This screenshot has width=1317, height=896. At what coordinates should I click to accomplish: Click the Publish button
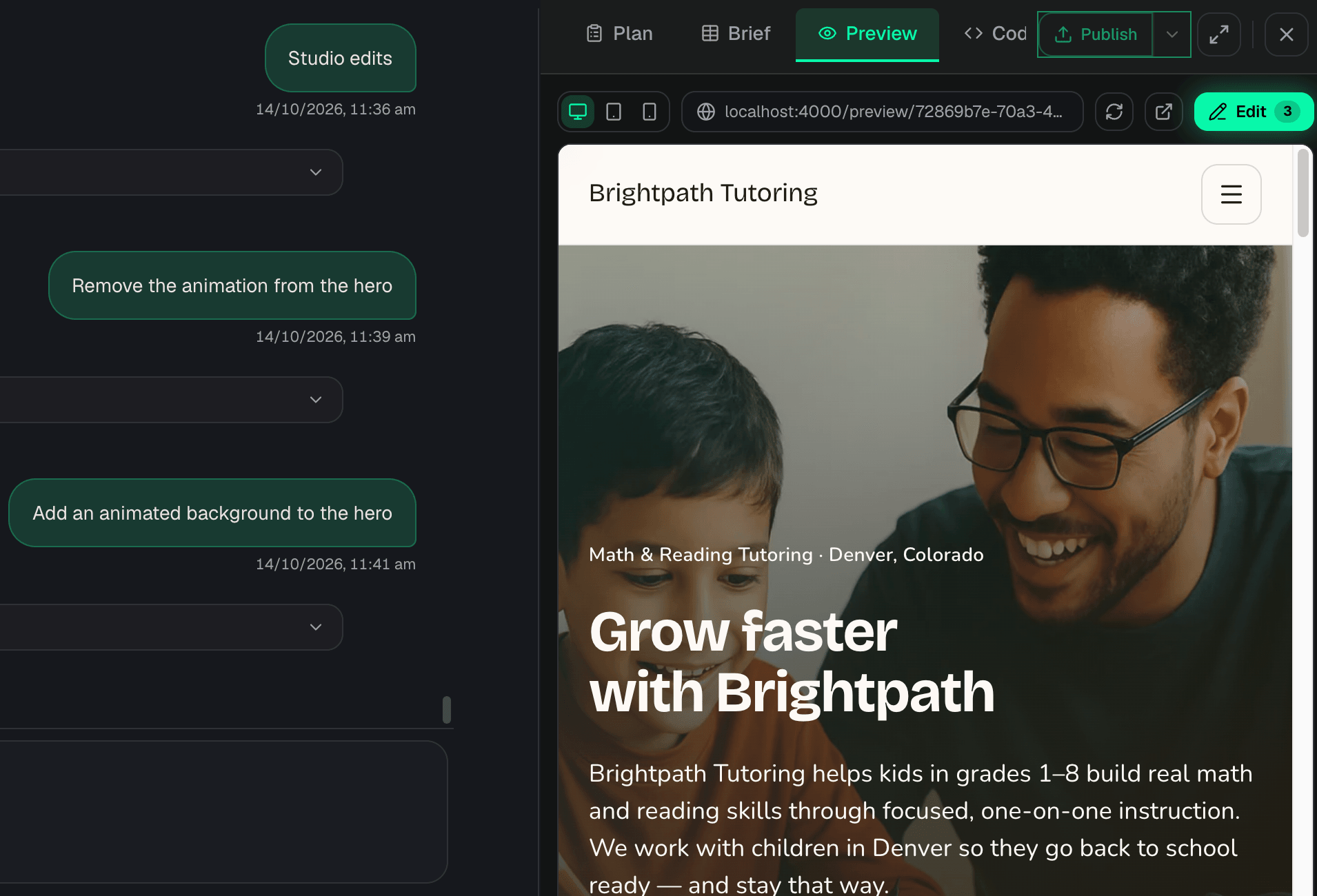tap(1096, 34)
